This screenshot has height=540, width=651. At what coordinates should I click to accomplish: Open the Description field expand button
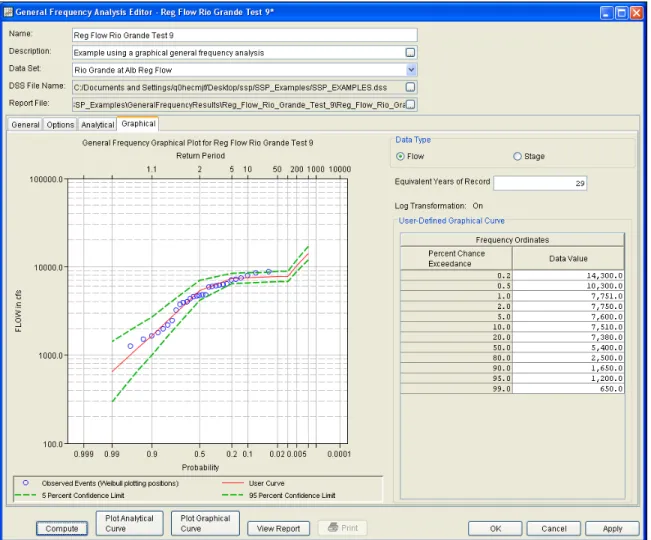410,53
